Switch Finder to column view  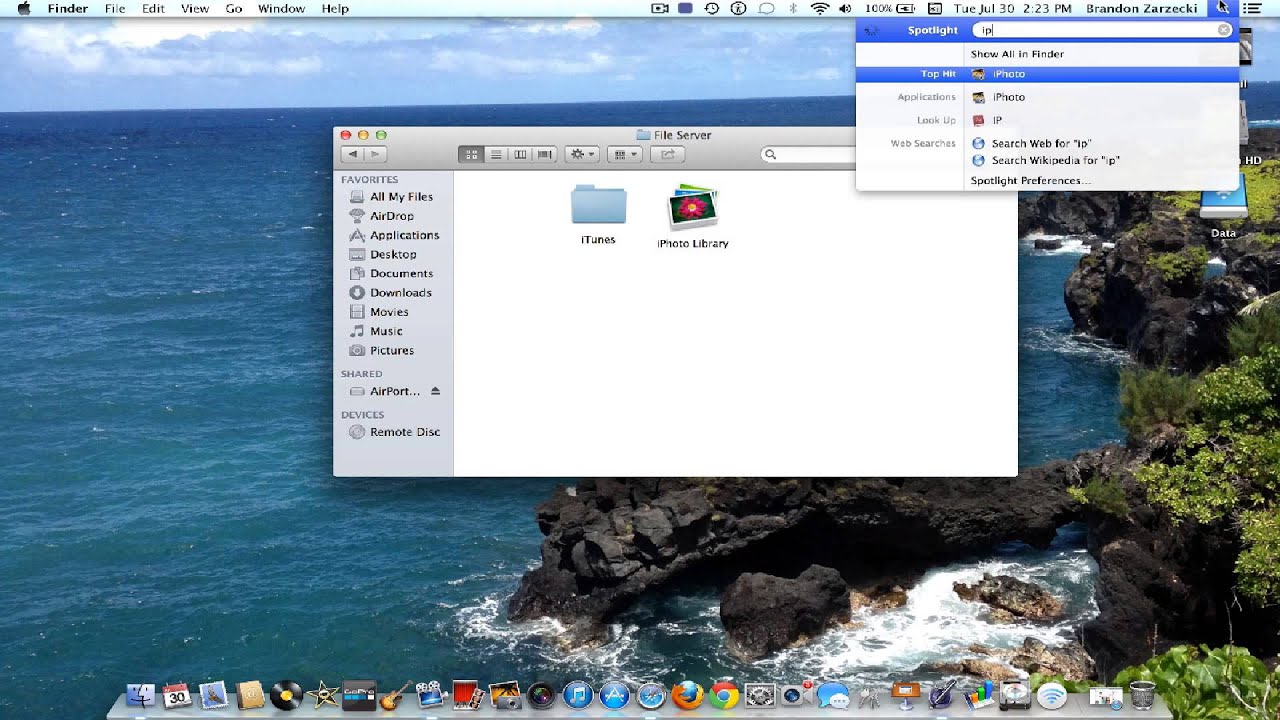[520, 154]
